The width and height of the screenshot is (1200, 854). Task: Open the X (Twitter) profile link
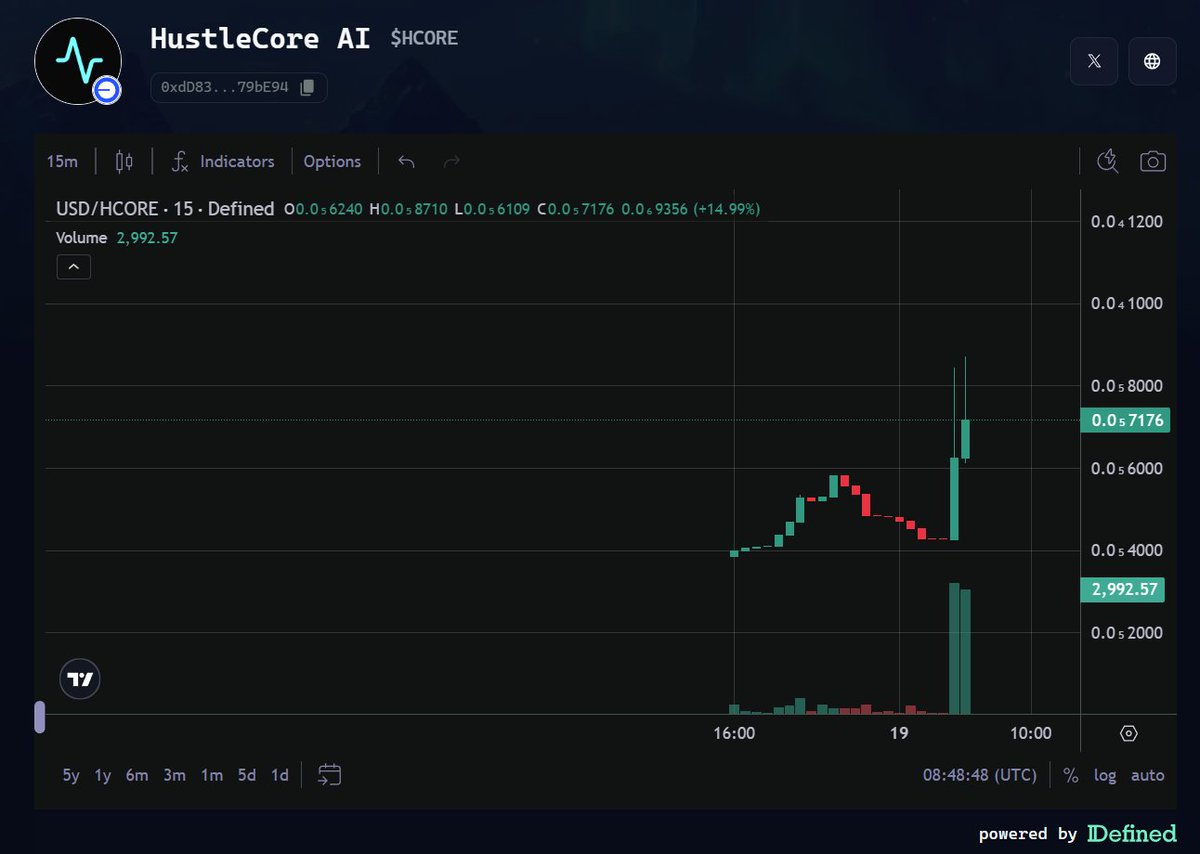pos(1094,61)
